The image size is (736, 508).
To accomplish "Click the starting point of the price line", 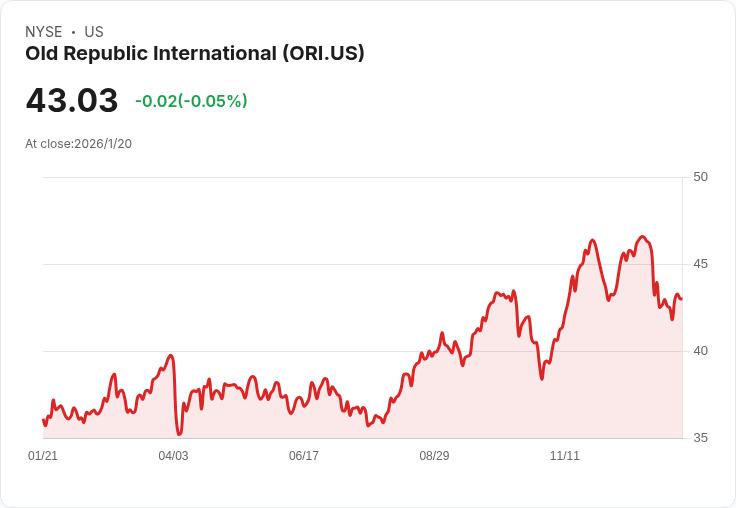I will 43,420.
